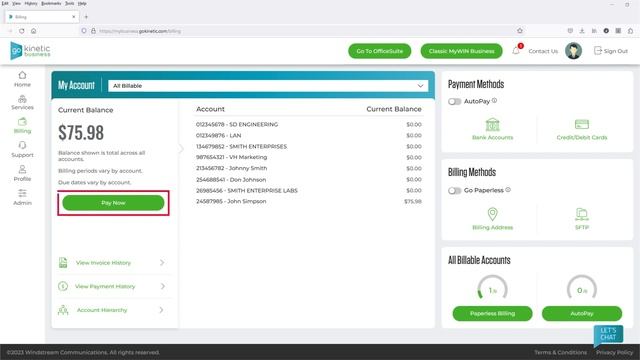Open the View menu
The width and height of the screenshot is (640, 360).
[x=16, y=3]
